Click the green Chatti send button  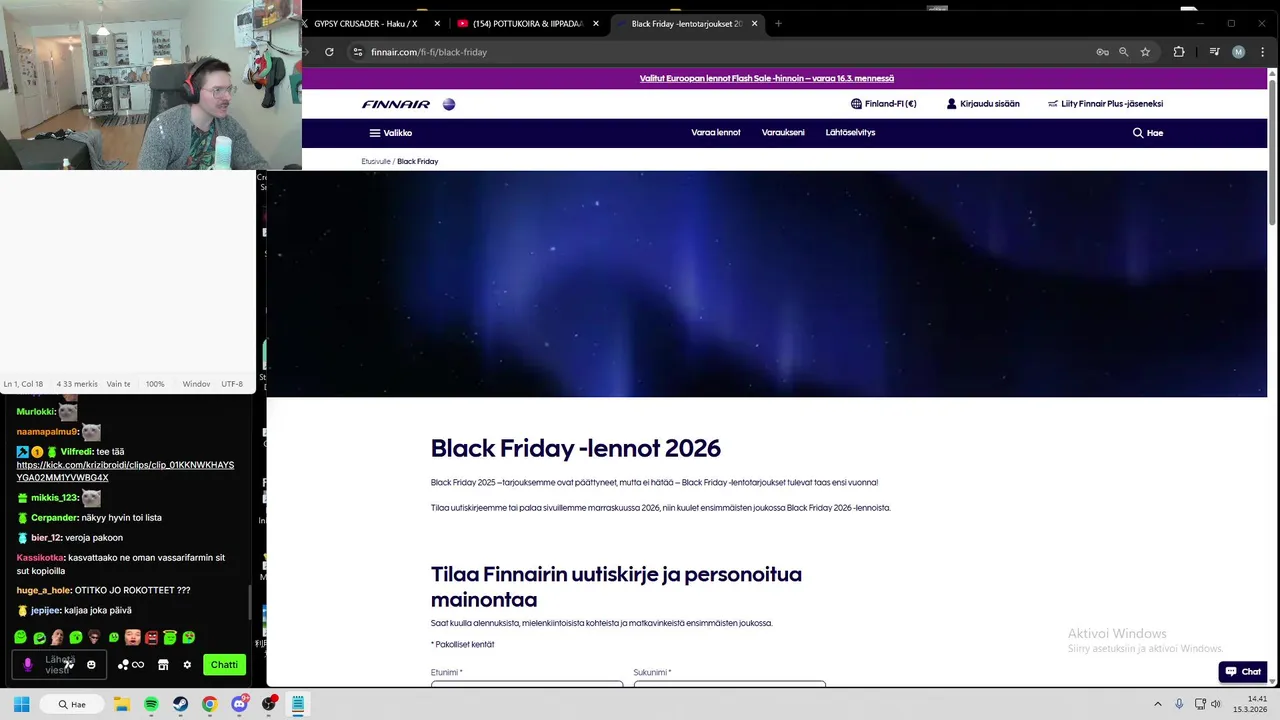(224, 664)
